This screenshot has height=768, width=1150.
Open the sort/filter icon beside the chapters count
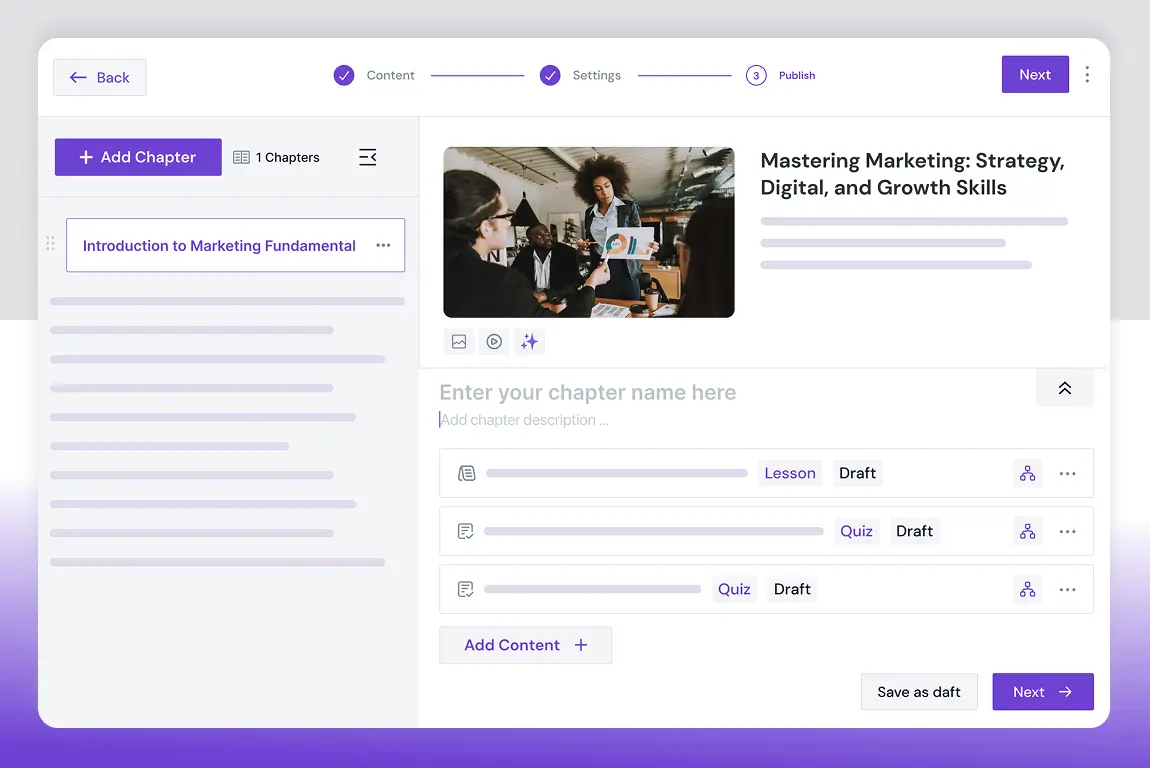(367, 157)
